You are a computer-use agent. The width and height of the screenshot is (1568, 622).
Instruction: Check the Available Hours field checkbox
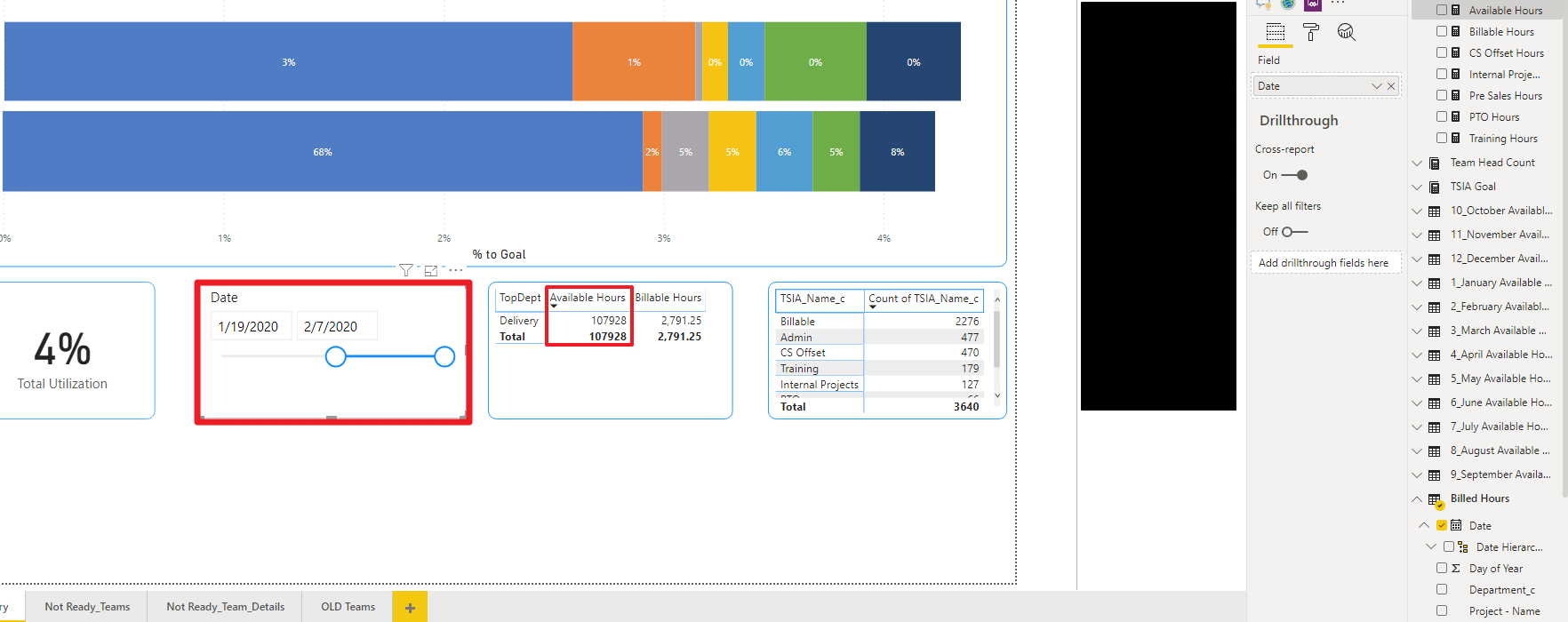[x=1442, y=10]
